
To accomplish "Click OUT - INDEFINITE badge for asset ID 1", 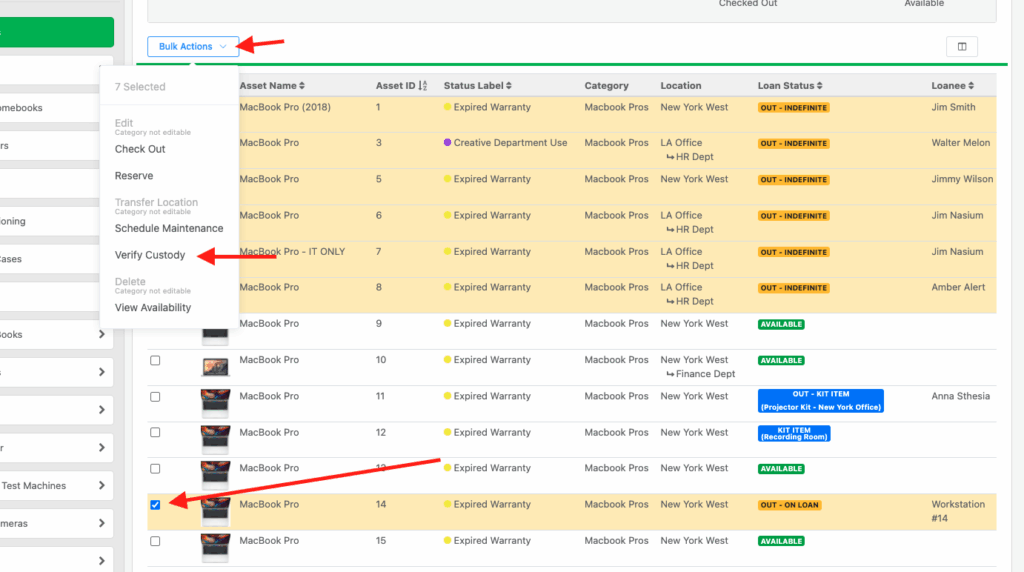I will pos(793,108).
